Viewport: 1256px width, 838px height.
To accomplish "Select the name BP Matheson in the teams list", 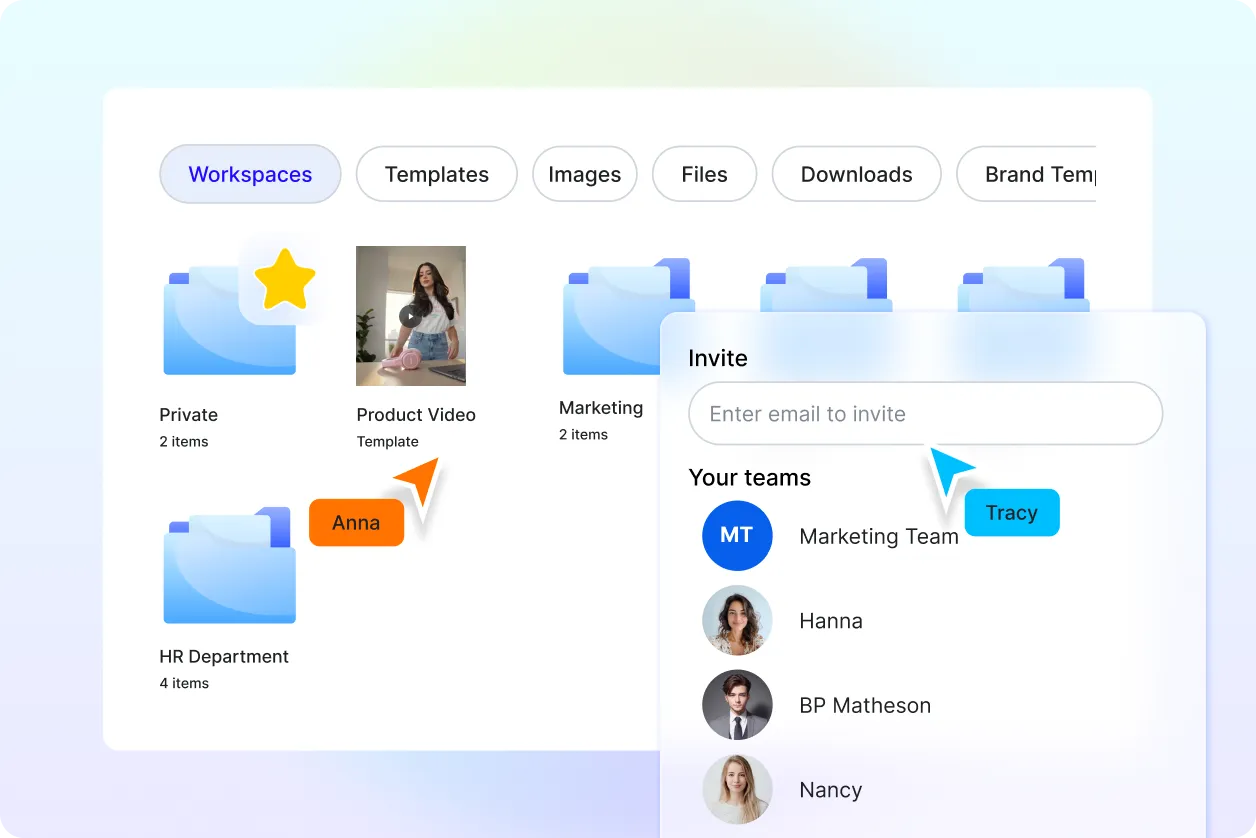I will tap(865, 705).
